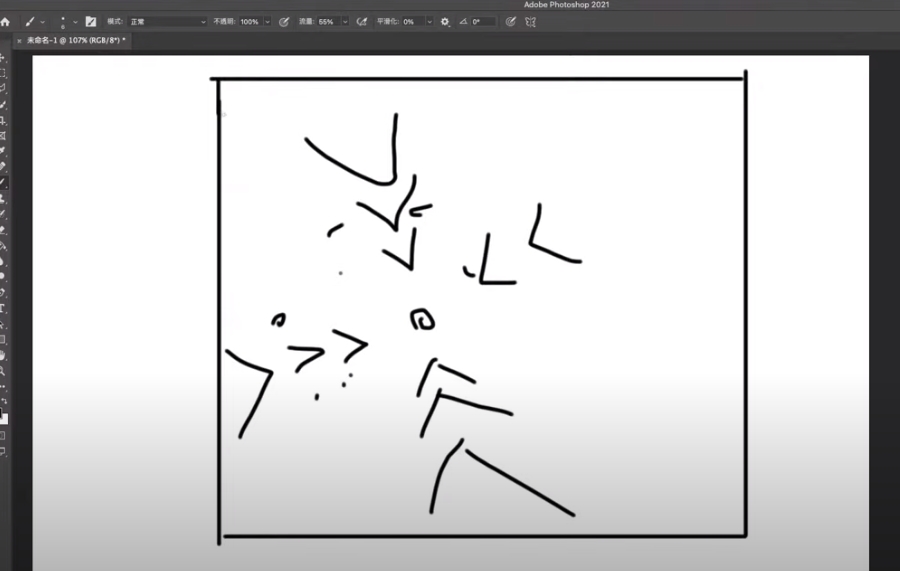900x571 pixels.
Task: Change the screen mode icon
Action: point(3,452)
